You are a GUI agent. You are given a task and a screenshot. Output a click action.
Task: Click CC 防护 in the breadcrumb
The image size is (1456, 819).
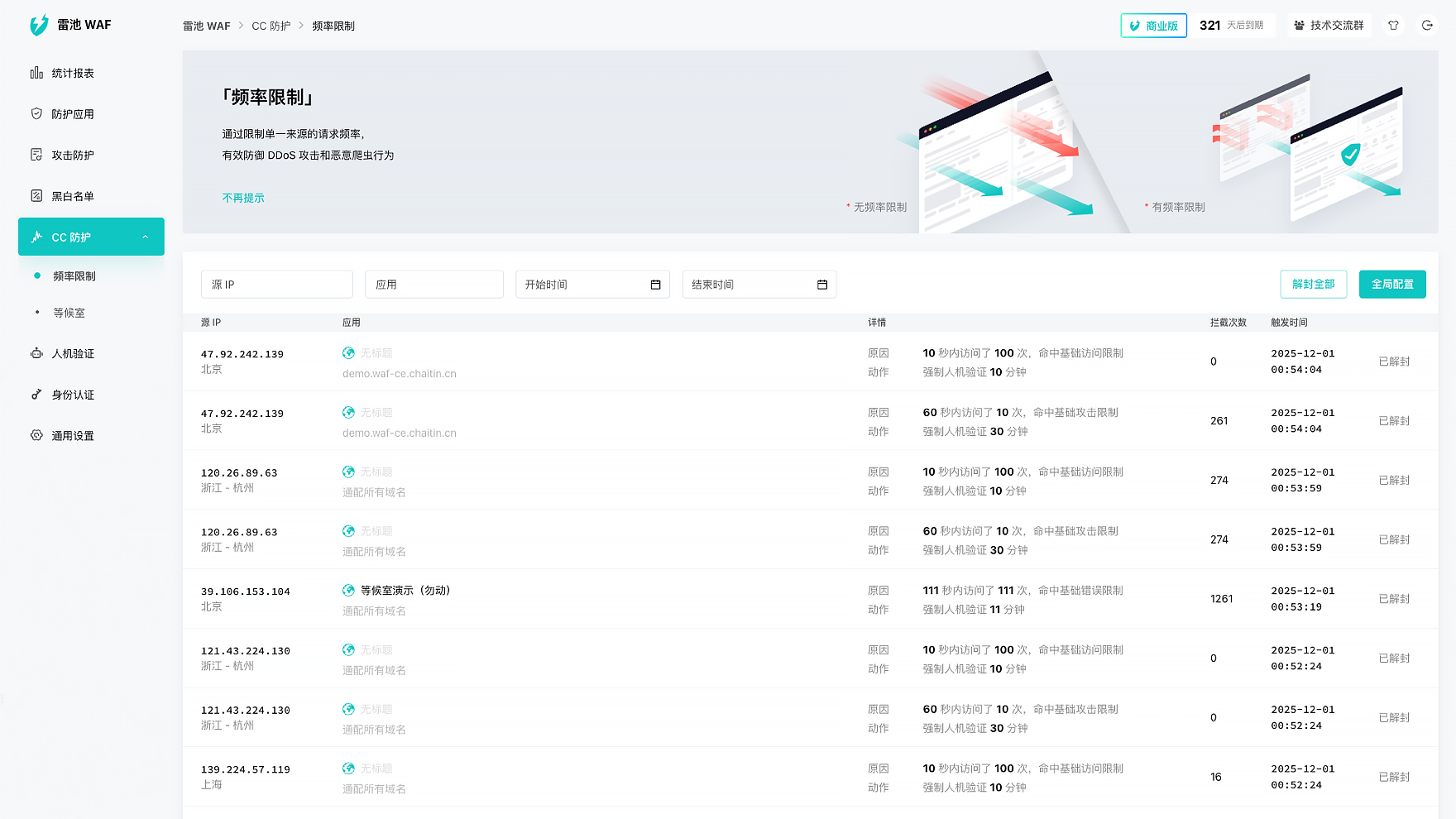pyautogui.click(x=271, y=26)
